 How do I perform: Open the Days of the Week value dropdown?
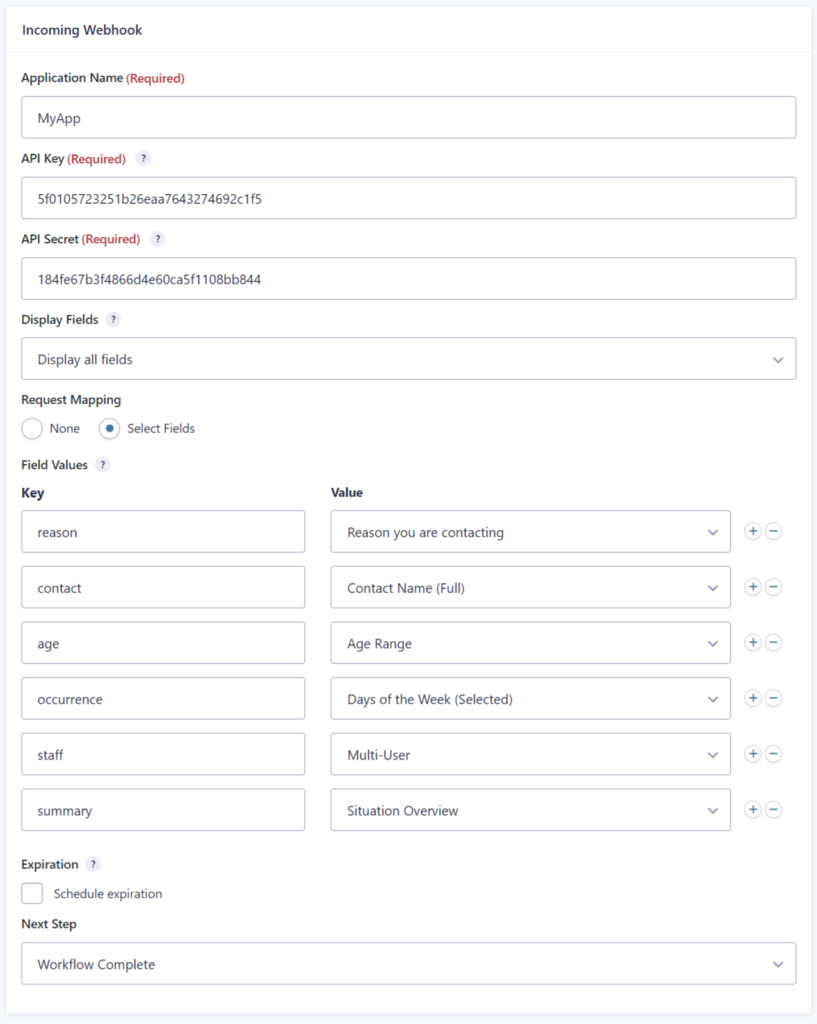(530, 699)
